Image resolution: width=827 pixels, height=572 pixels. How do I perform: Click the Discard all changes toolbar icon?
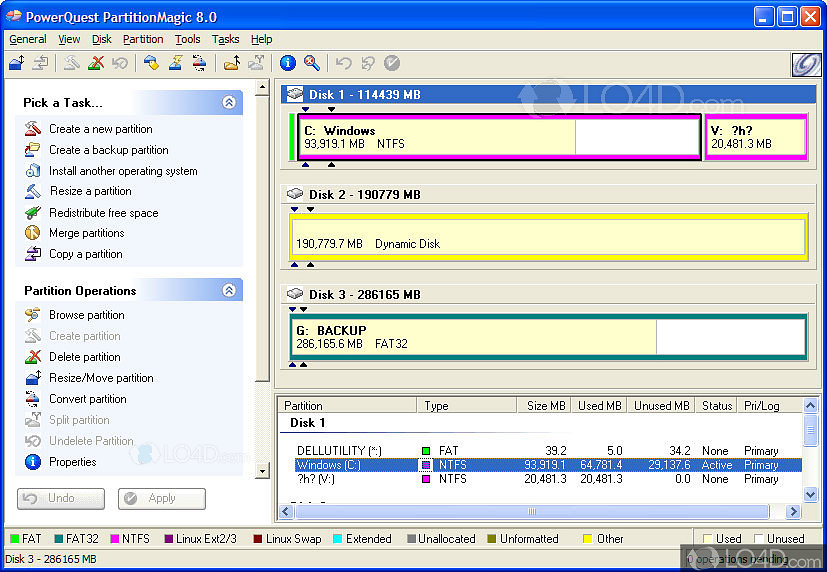pos(368,63)
